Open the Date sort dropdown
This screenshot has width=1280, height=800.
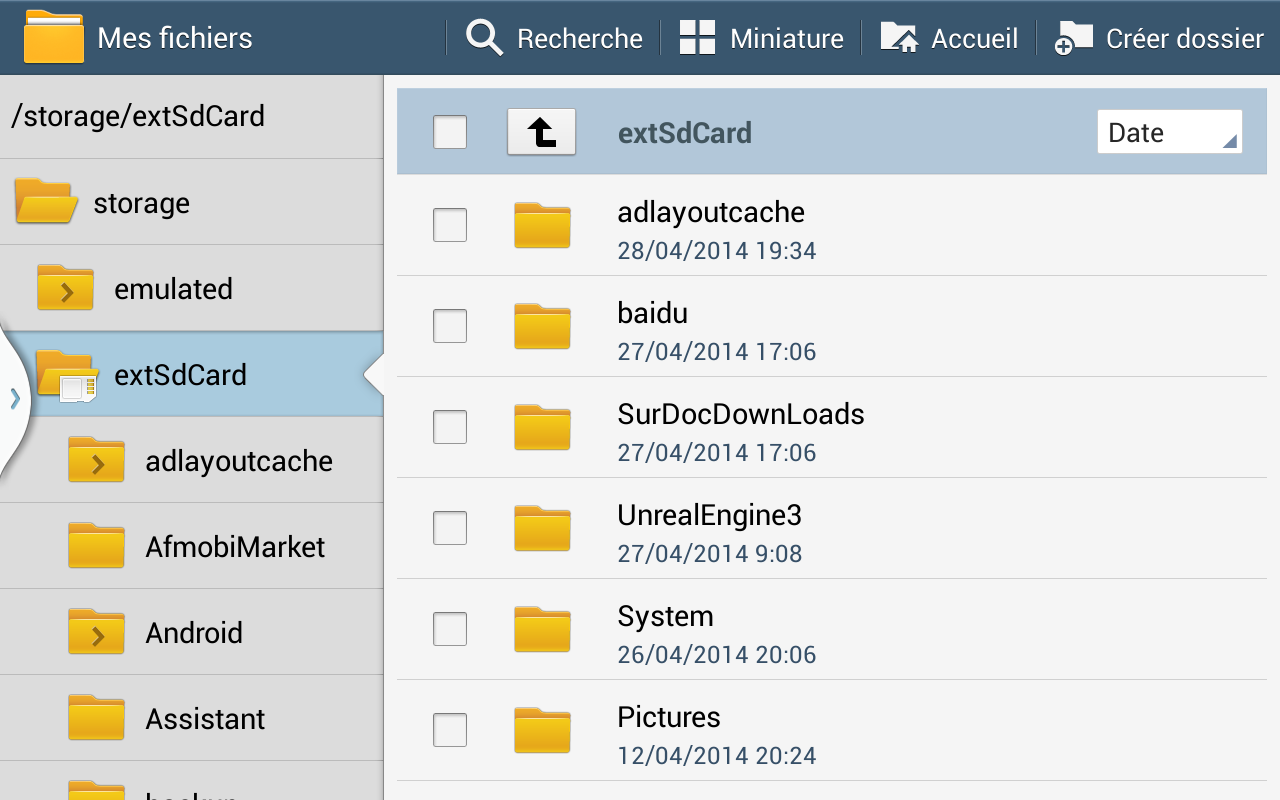1169,132
